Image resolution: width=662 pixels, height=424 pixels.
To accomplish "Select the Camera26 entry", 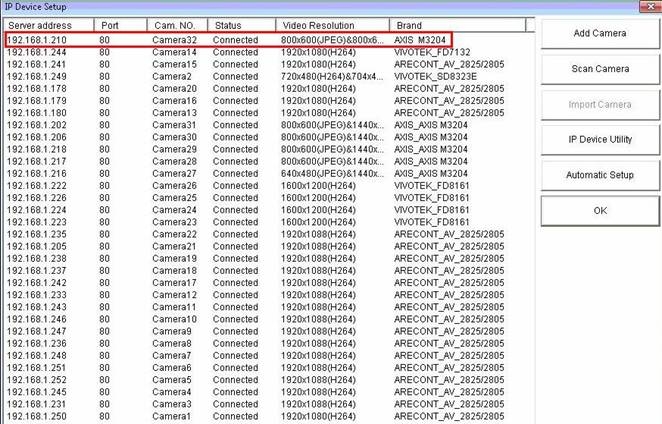I will click(x=174, y=186).
